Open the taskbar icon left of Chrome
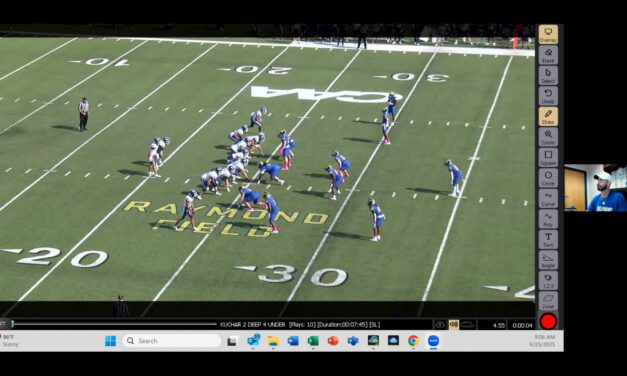 click(393, 340)
